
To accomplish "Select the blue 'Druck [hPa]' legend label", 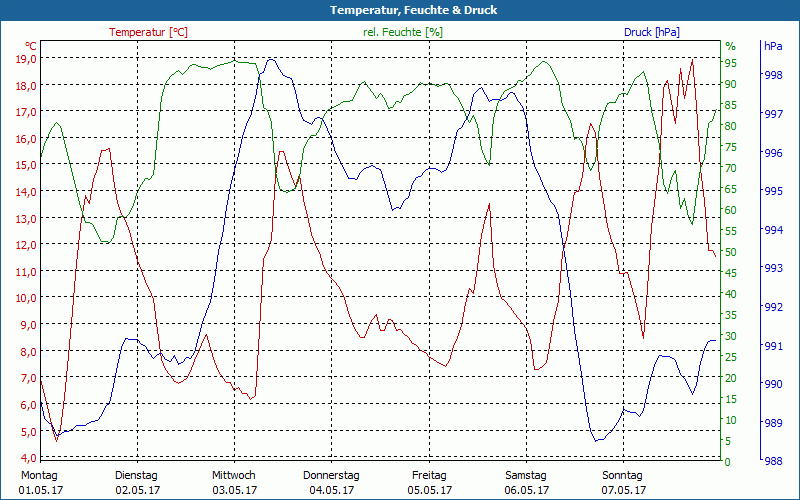I will [652, 32].
